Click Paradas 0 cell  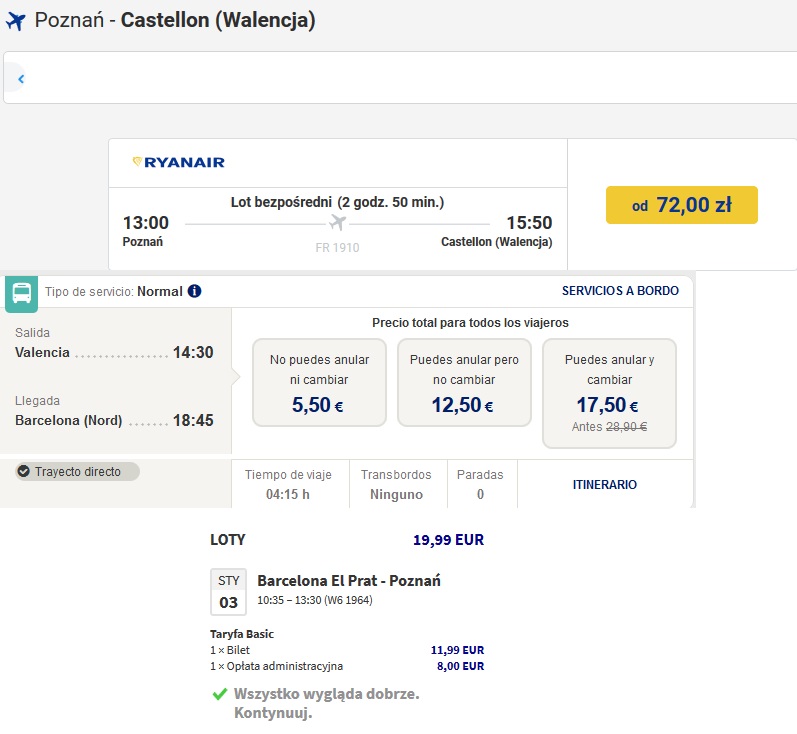(480, 484)
